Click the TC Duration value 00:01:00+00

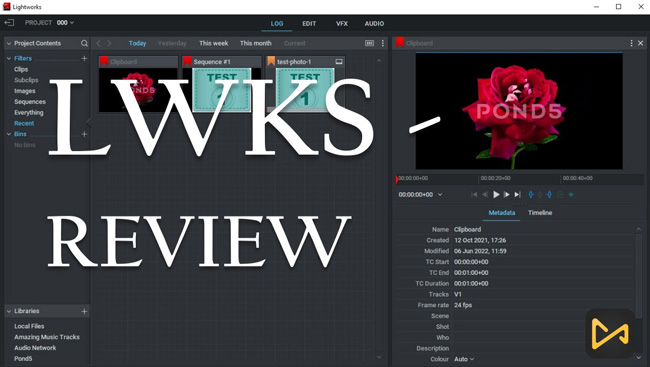[471, 283]
